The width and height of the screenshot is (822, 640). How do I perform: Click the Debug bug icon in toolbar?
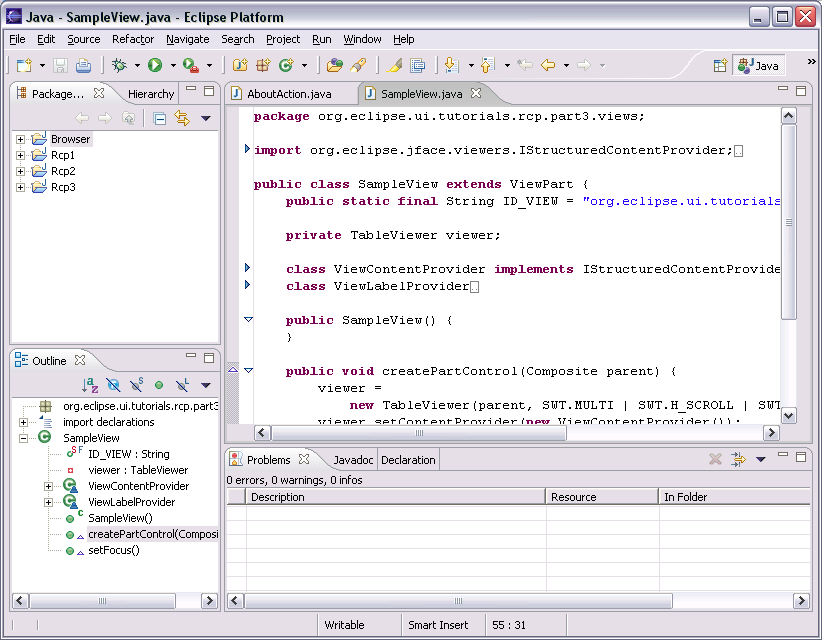pyautogui.click(x=120, y=66)
